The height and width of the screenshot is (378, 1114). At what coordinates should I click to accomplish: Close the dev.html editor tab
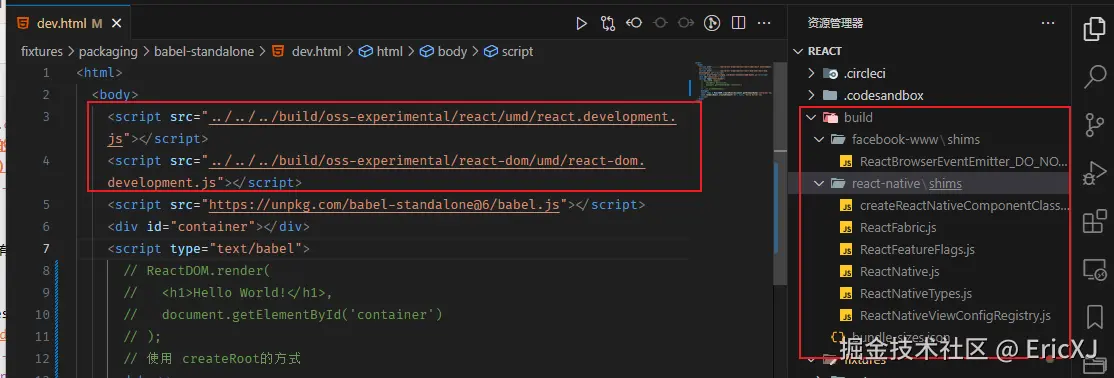coord(117,23)
